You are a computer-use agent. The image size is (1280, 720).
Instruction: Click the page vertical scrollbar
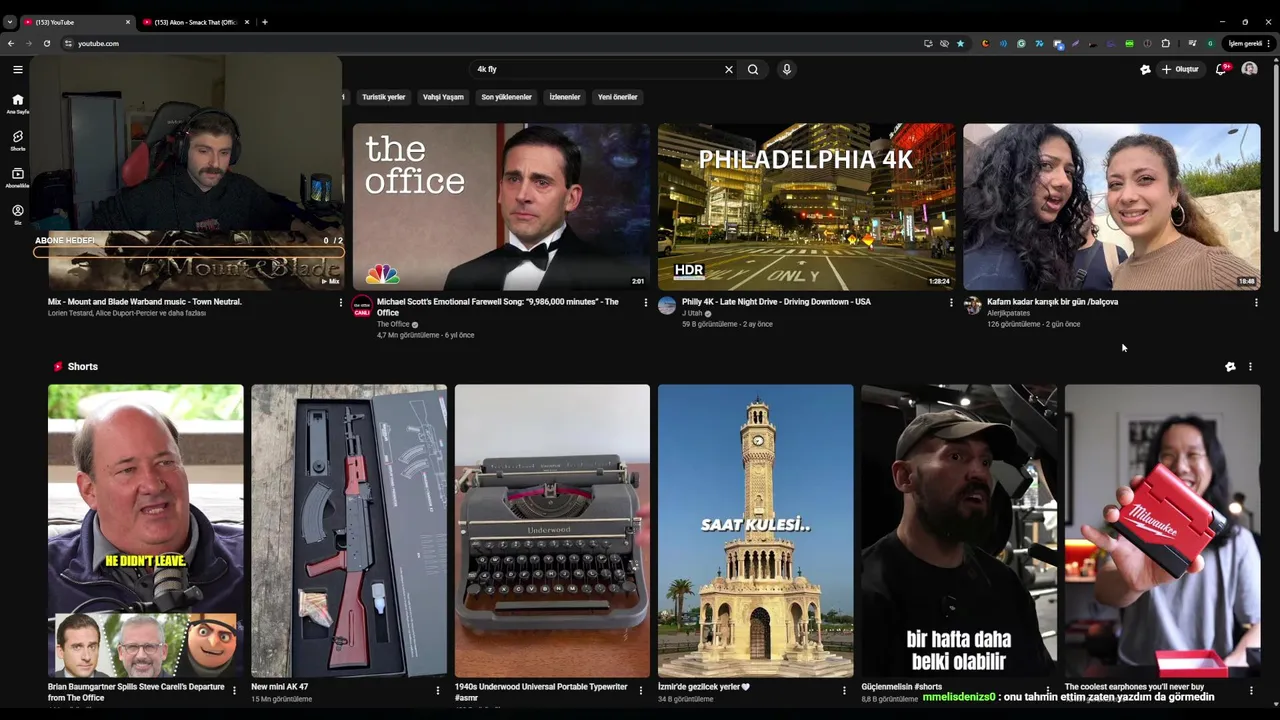click(1275, 150)
